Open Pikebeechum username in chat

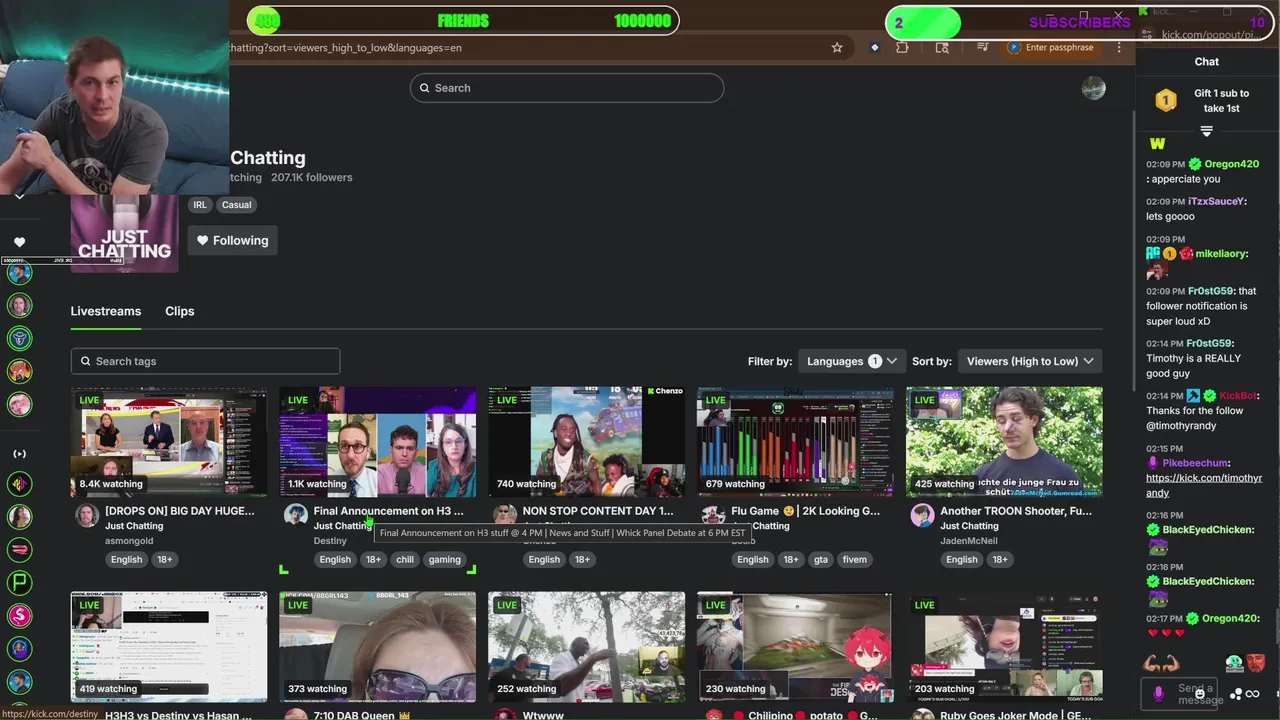pos(1195,463)
